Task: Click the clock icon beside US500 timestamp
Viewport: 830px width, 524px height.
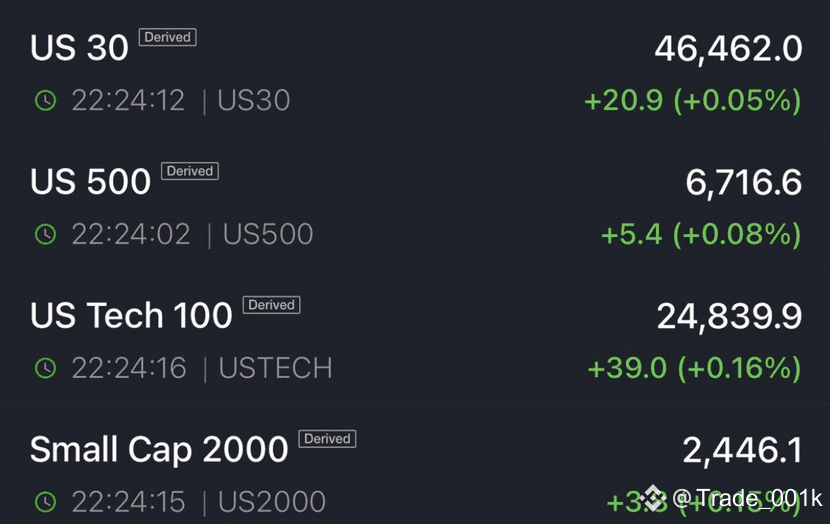Action: point(45,234)
